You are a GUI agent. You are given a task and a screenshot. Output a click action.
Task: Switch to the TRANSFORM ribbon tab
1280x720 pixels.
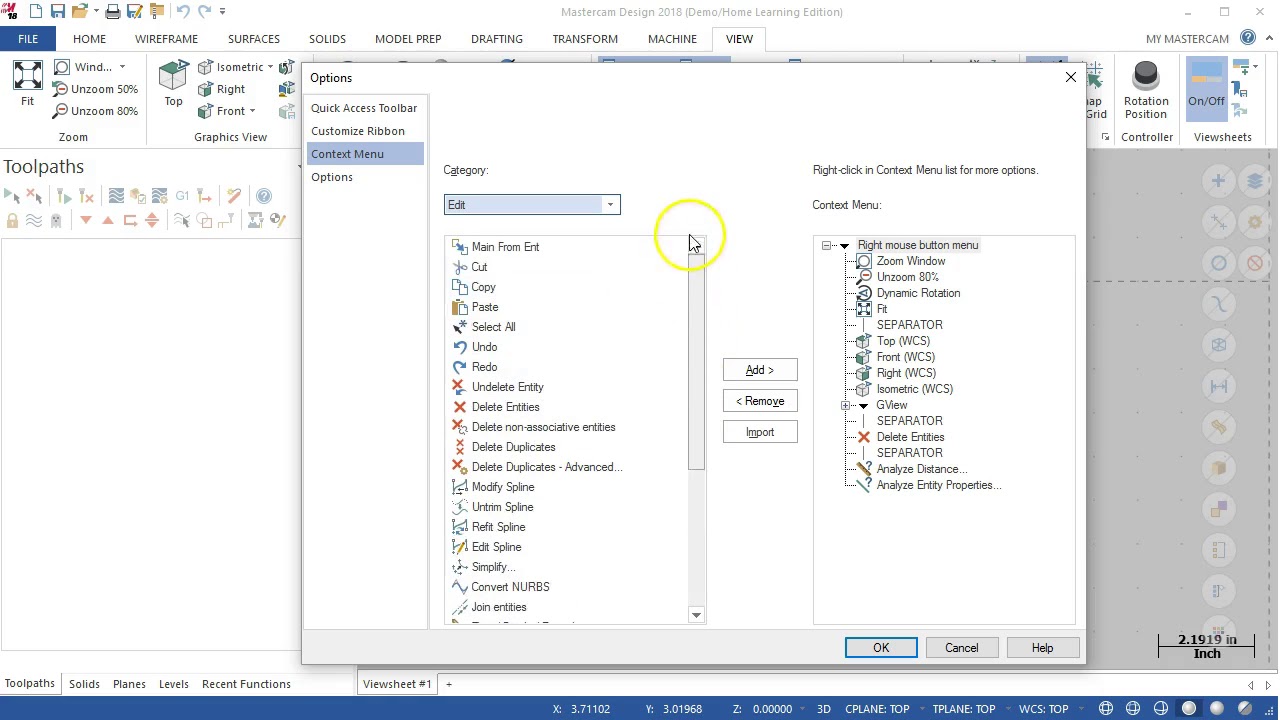[x=585, y=39]
